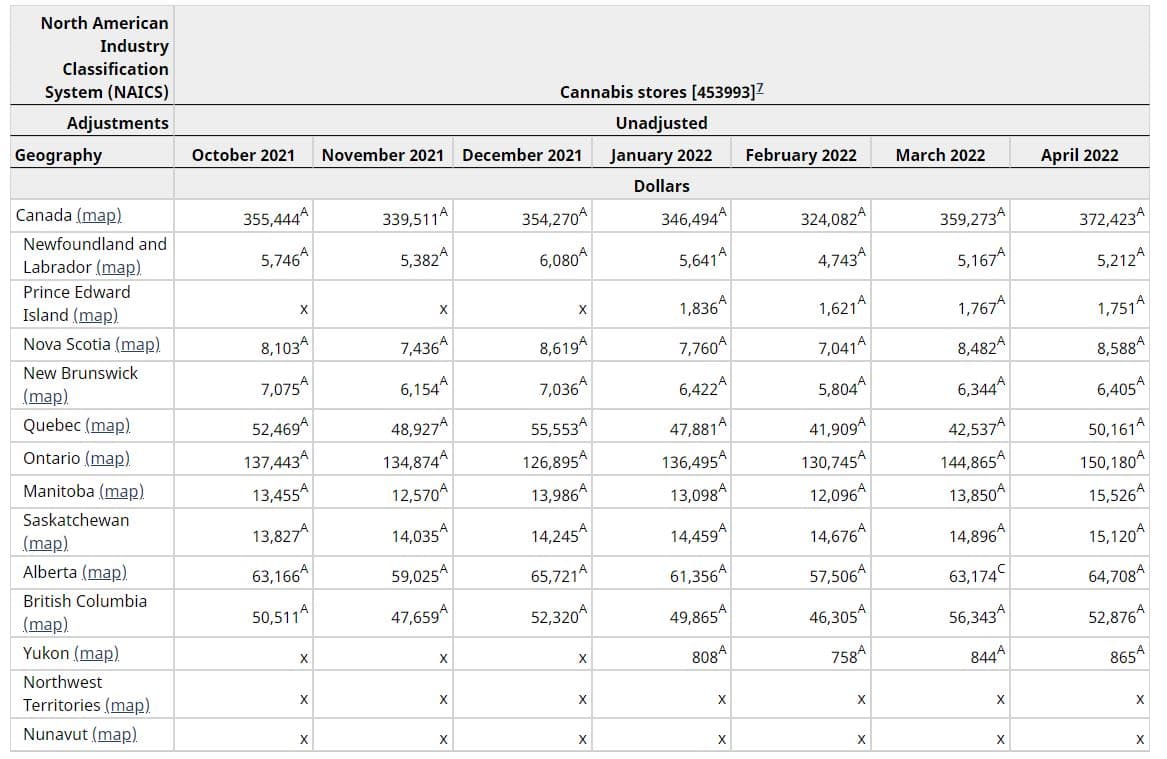
Task: Open the Yukon map link
Action: pyautogui.click(x=97, y=653)
